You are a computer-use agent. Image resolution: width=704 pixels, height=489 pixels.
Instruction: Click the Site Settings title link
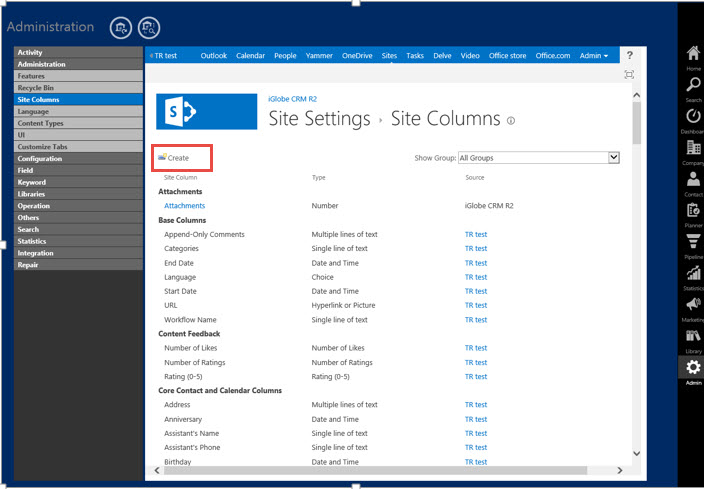(319, 119)
